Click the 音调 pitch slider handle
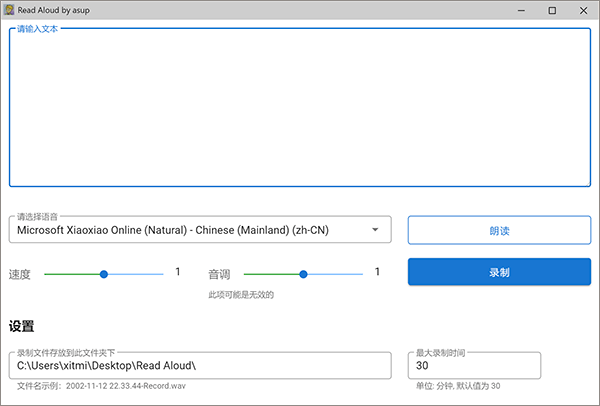 (303, 274)
